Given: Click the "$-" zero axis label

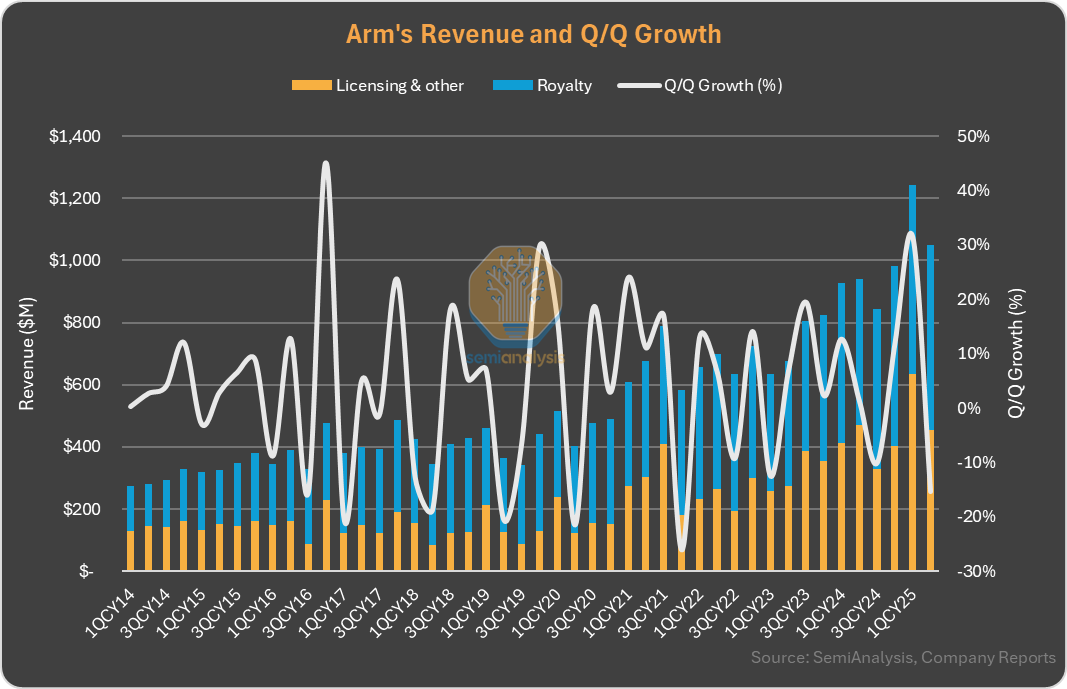Looking at the screenshot, I should tap(86, 571).
